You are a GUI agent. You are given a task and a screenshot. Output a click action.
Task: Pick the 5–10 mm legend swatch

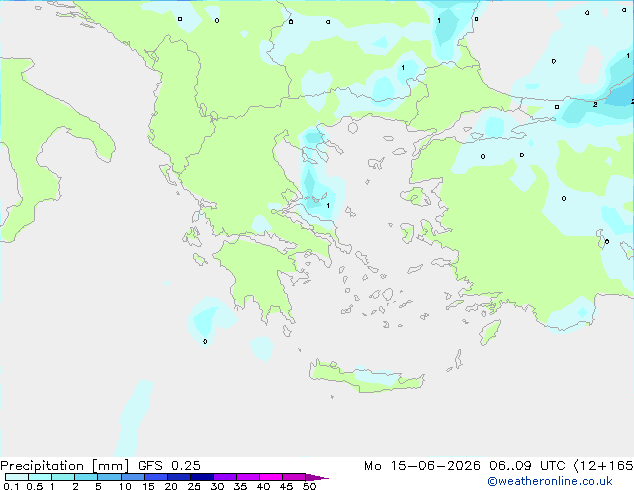109,477
